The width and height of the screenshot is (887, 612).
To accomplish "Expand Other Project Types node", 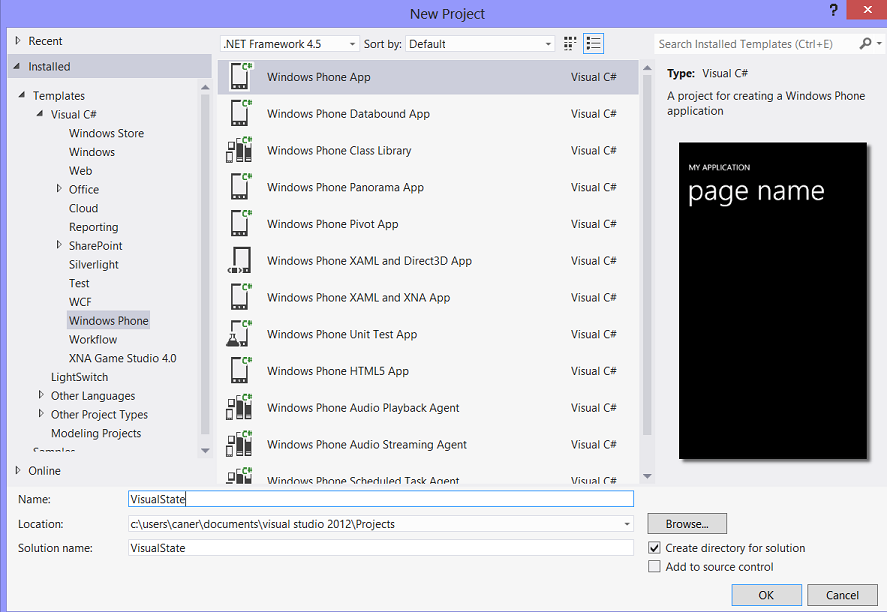I will pos(41,413).
